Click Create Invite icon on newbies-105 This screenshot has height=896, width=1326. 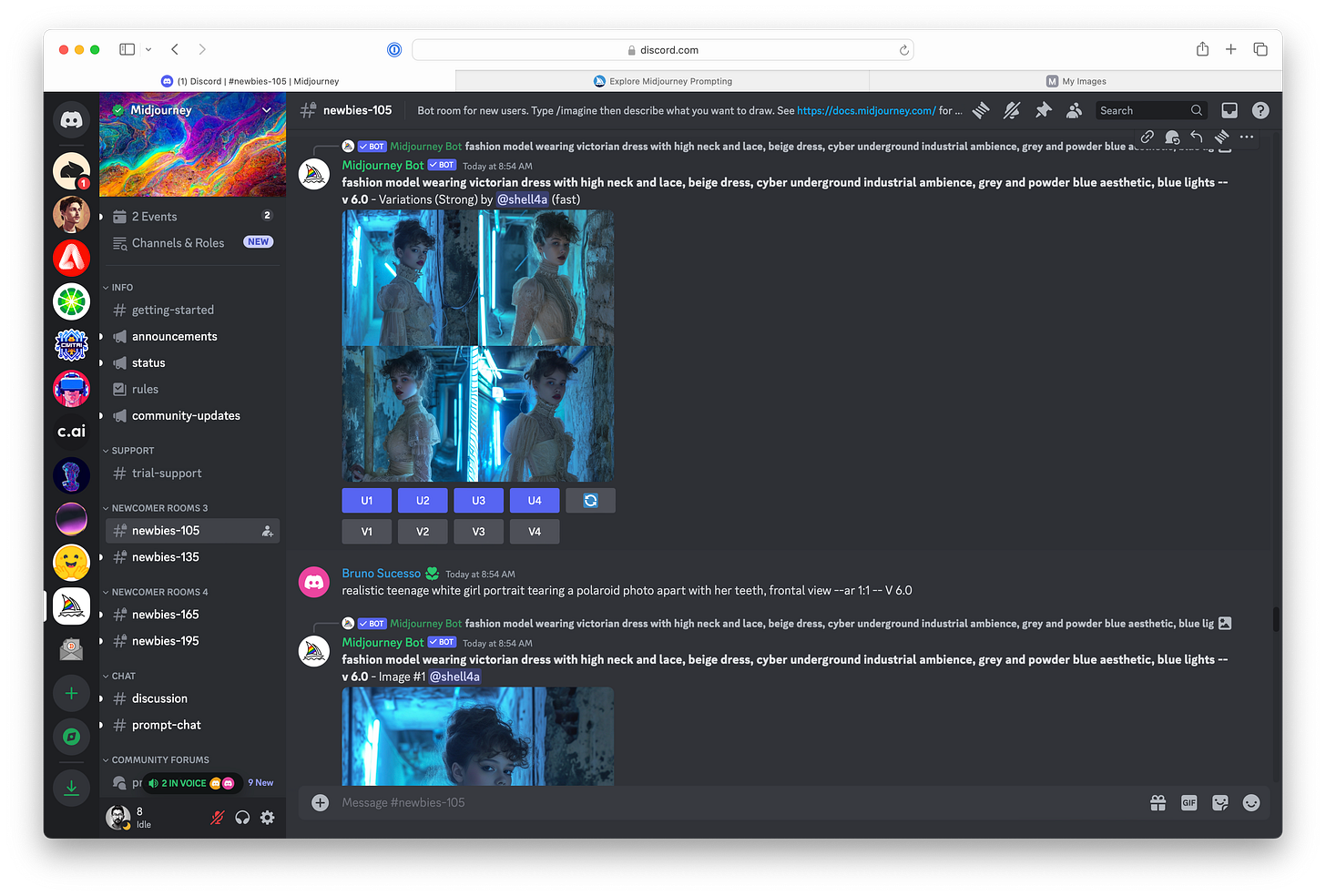point(268,531)
